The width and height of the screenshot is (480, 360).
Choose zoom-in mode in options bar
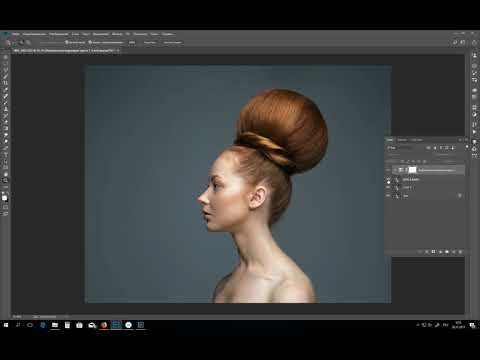21,42
